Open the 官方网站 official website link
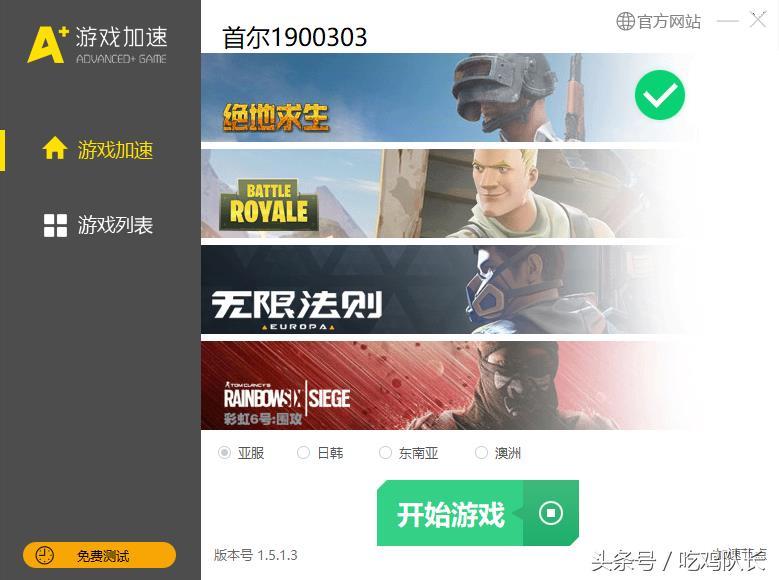 click(x=659, y=21)
